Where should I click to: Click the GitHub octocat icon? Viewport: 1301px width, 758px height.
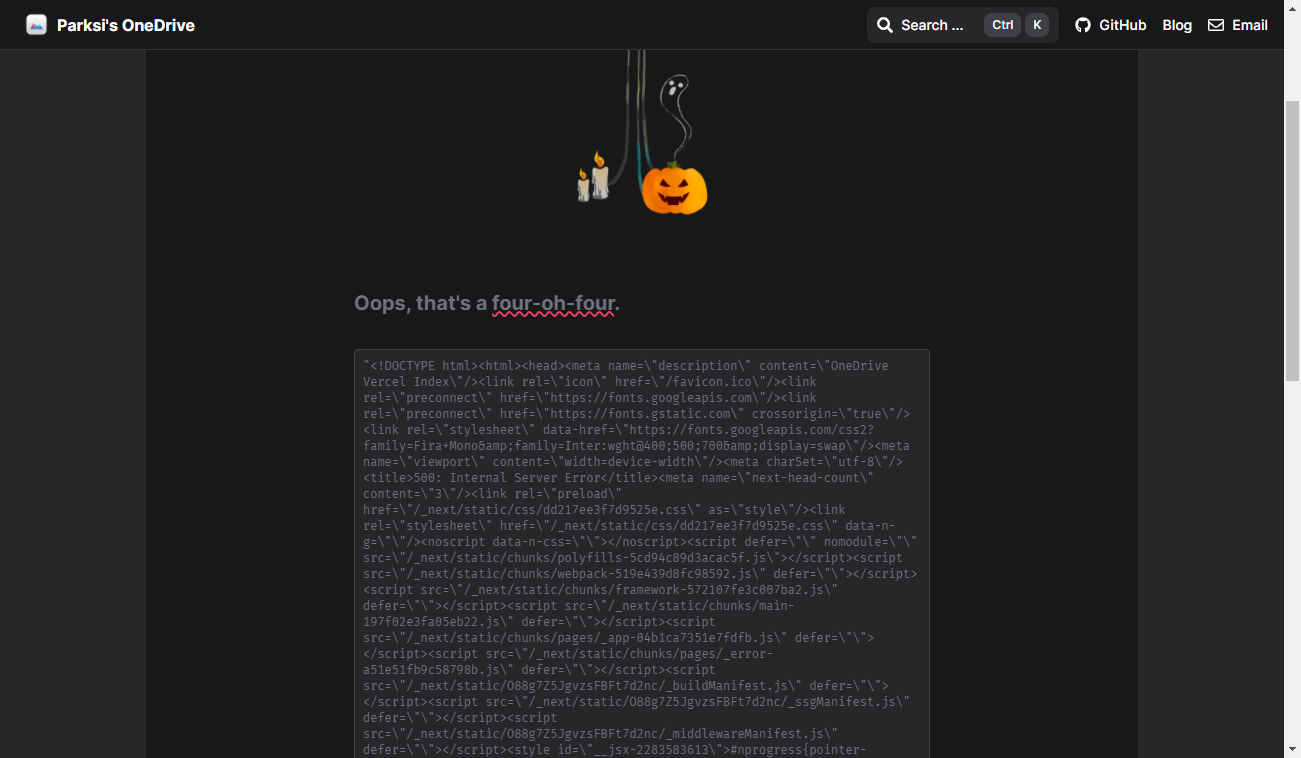(1083, 25)
